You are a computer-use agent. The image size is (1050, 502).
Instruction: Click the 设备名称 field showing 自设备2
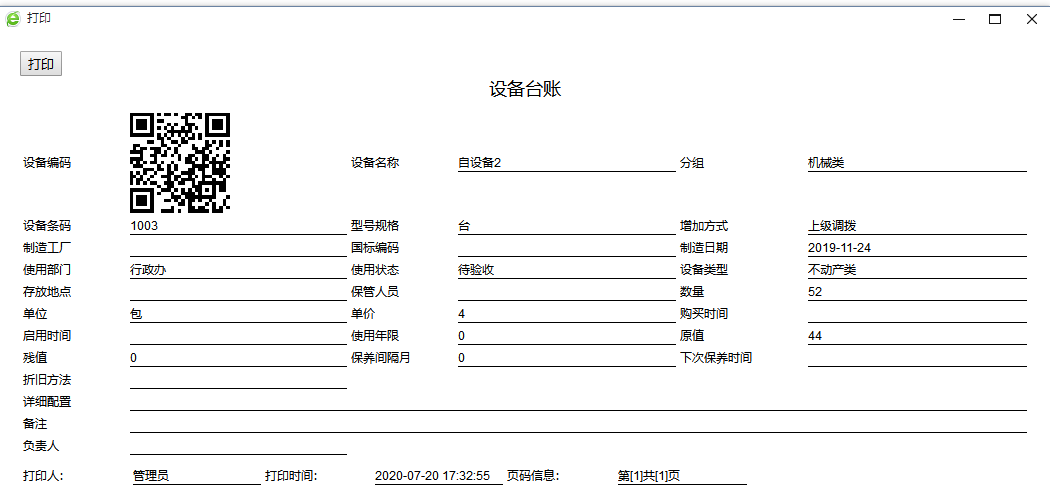click(x=566, y=163)
